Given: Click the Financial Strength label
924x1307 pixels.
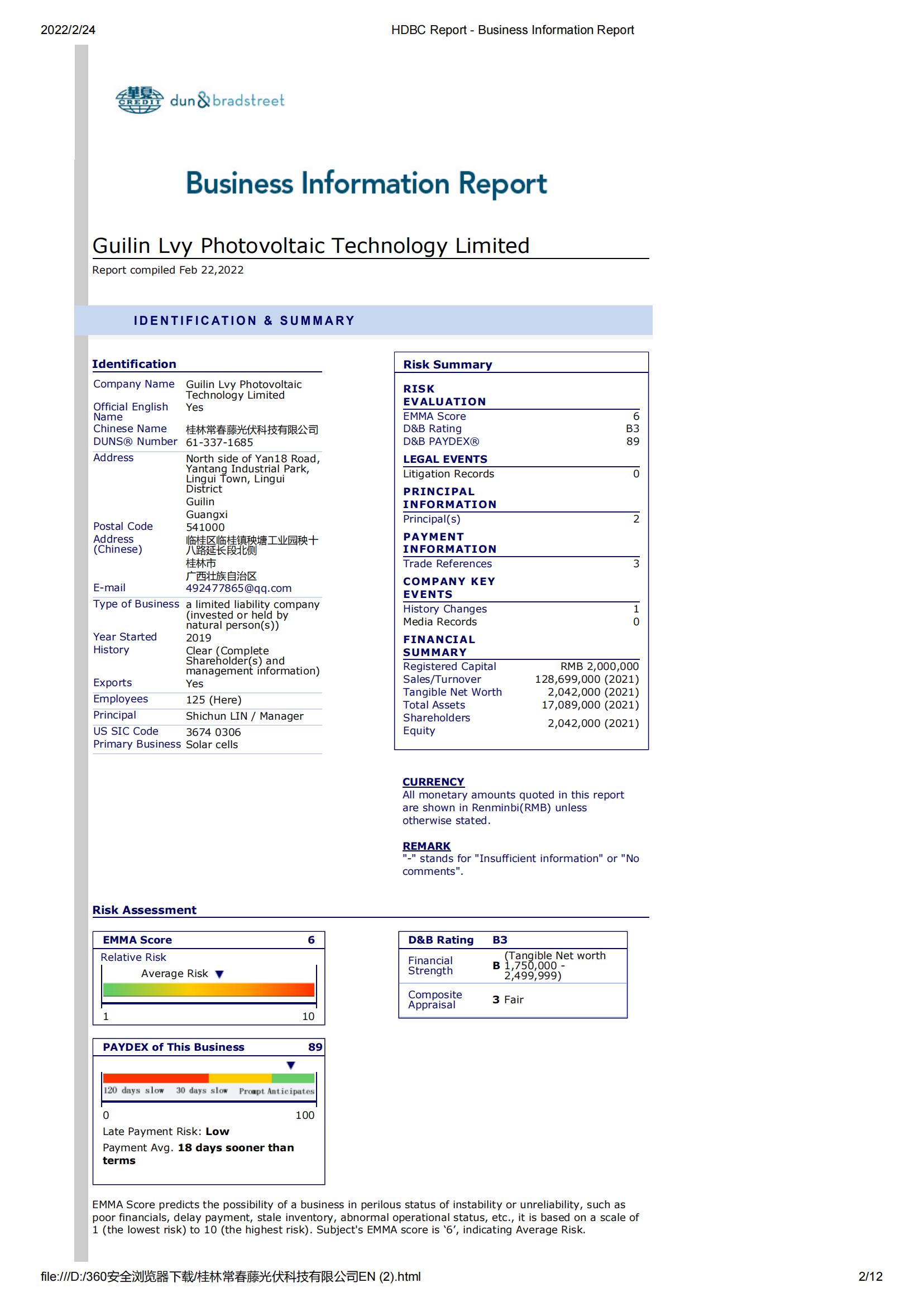Looking at the screenshot, I should [x=430, y=965].
